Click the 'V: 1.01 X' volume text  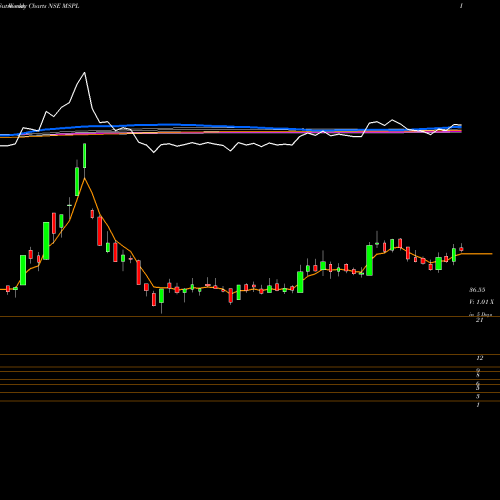click(x=481, y=302)
